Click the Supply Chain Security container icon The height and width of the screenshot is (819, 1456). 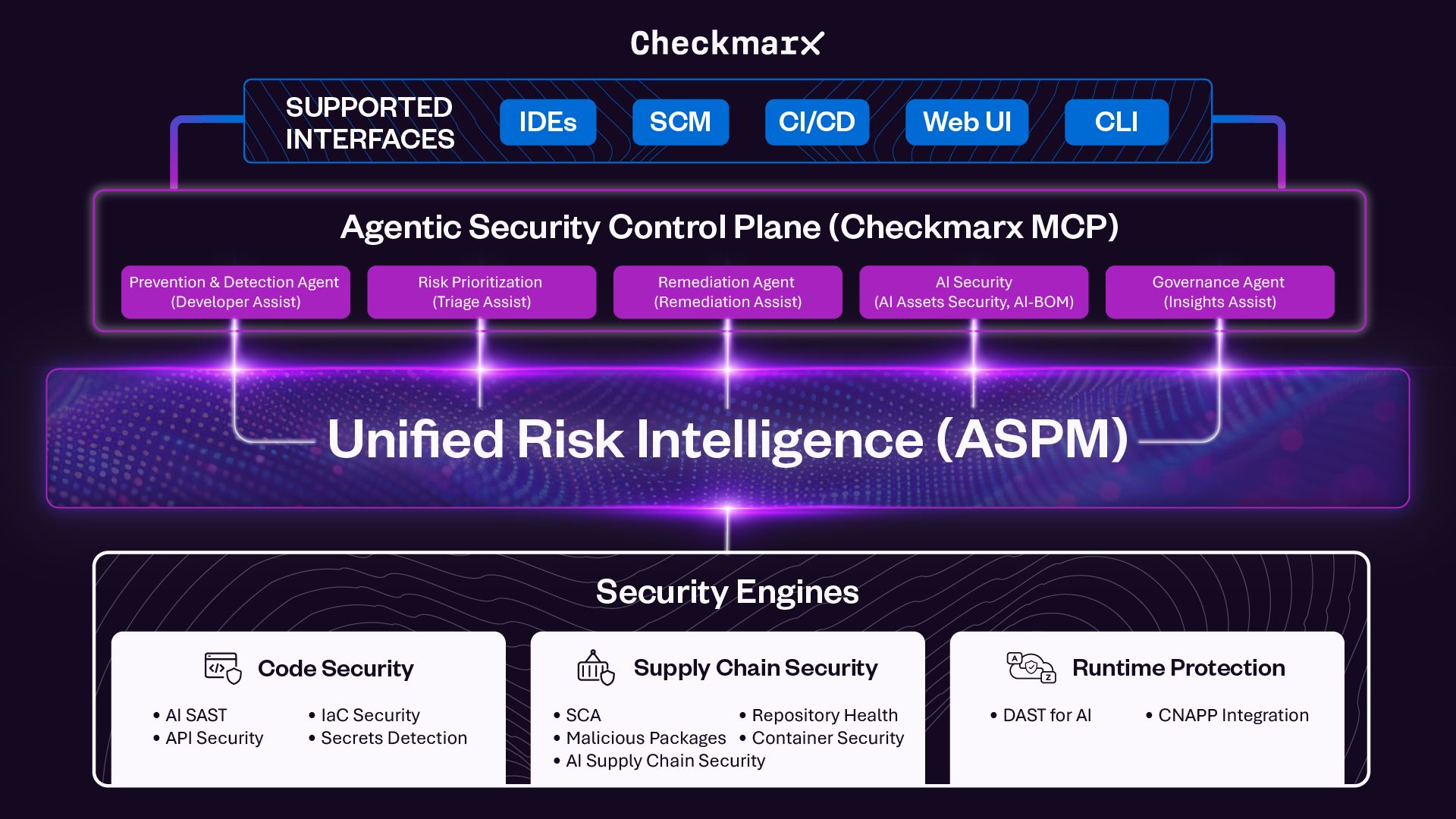pyautogui.click(x=595, y=668)
